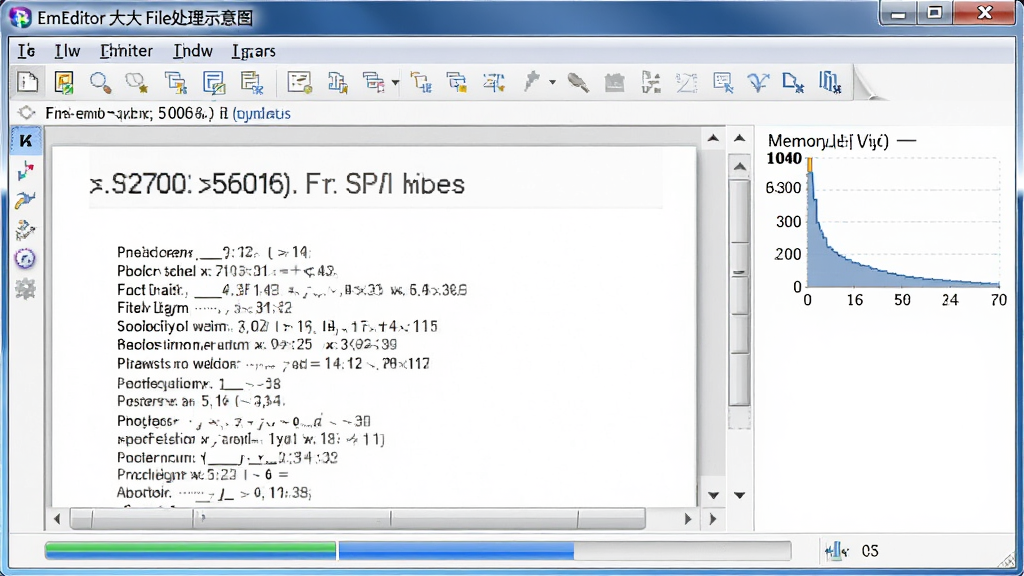Click the blue link in the file info bar
The image size is (1024, 576).
click(x=262, y=114)
